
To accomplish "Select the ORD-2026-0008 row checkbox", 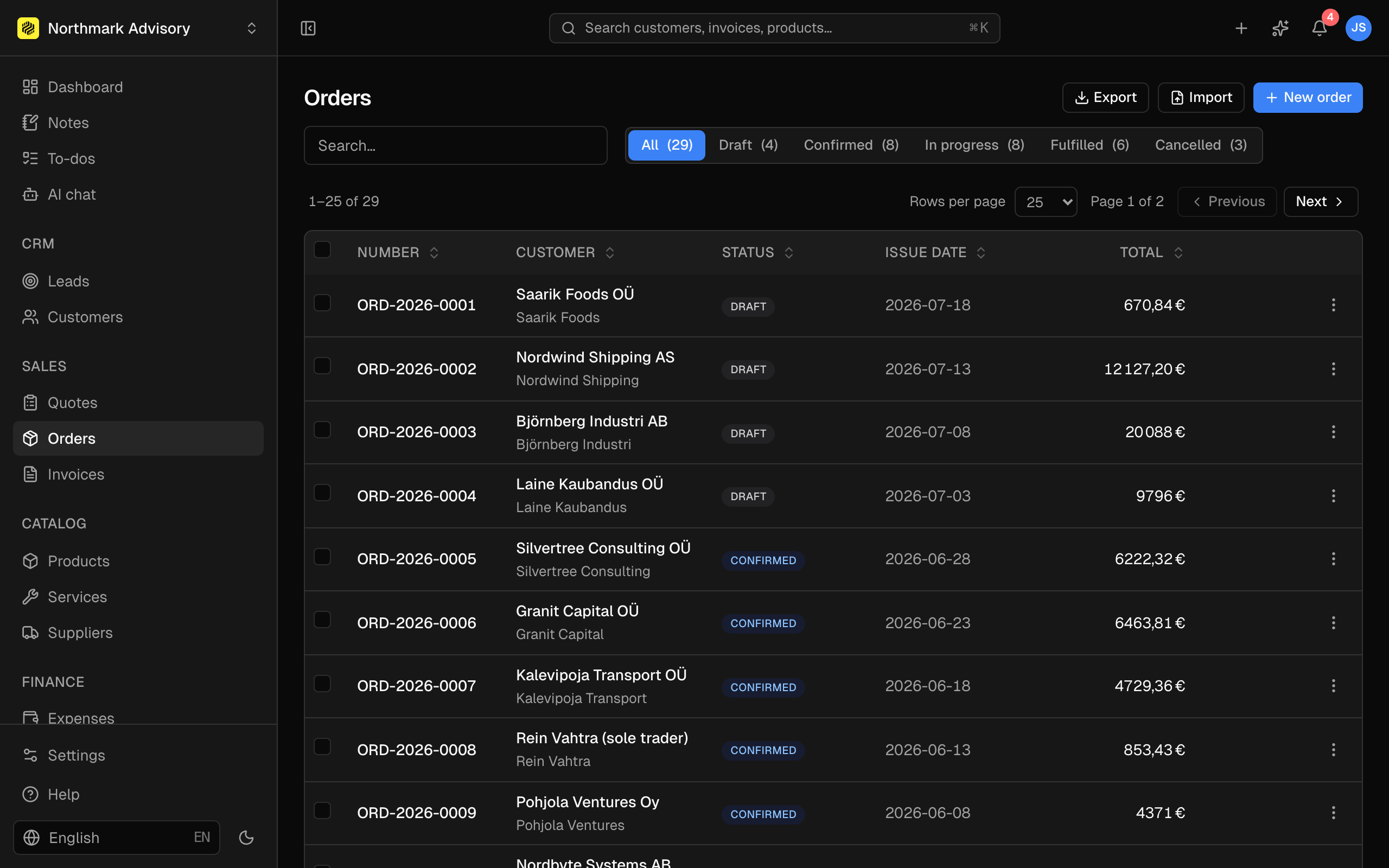I will click(323, 746).
